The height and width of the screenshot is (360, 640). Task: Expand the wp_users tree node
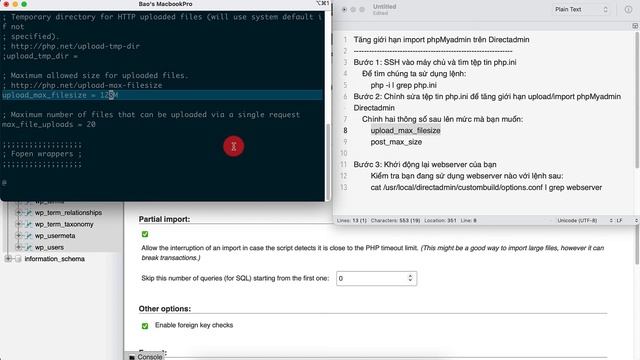(x=18, y=247)
